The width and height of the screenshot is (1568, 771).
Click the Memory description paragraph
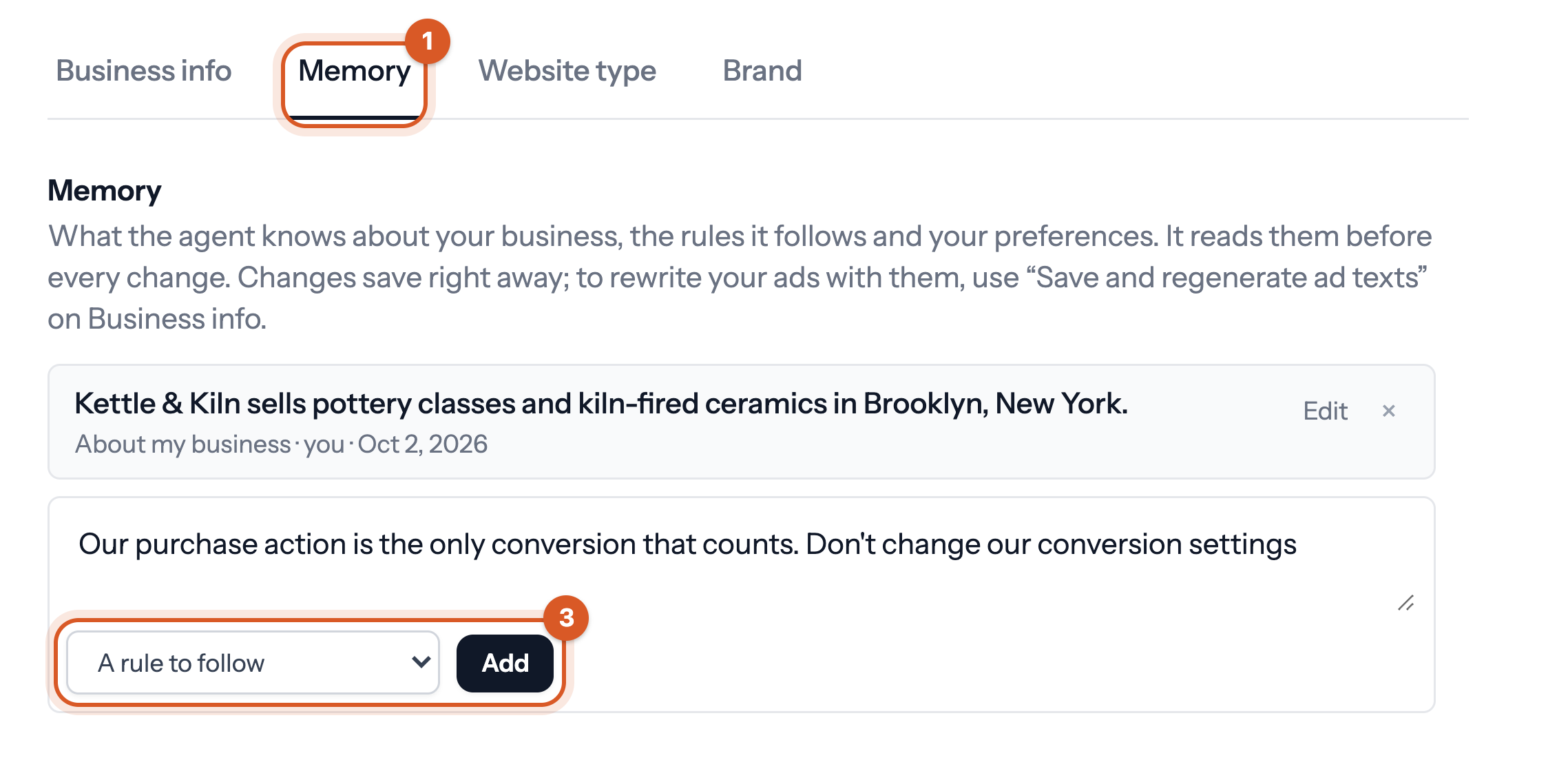[741, 278]
